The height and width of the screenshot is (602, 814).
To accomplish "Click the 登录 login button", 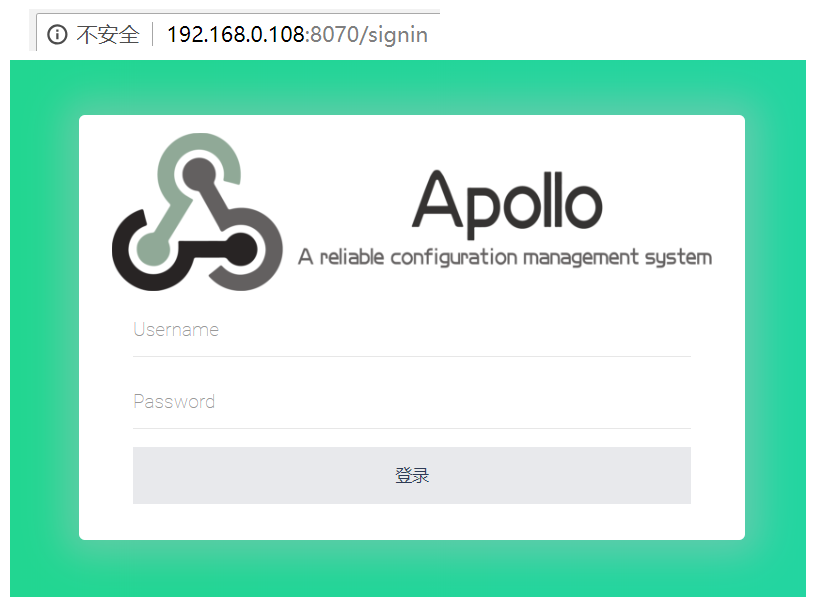I will point(412,475).
